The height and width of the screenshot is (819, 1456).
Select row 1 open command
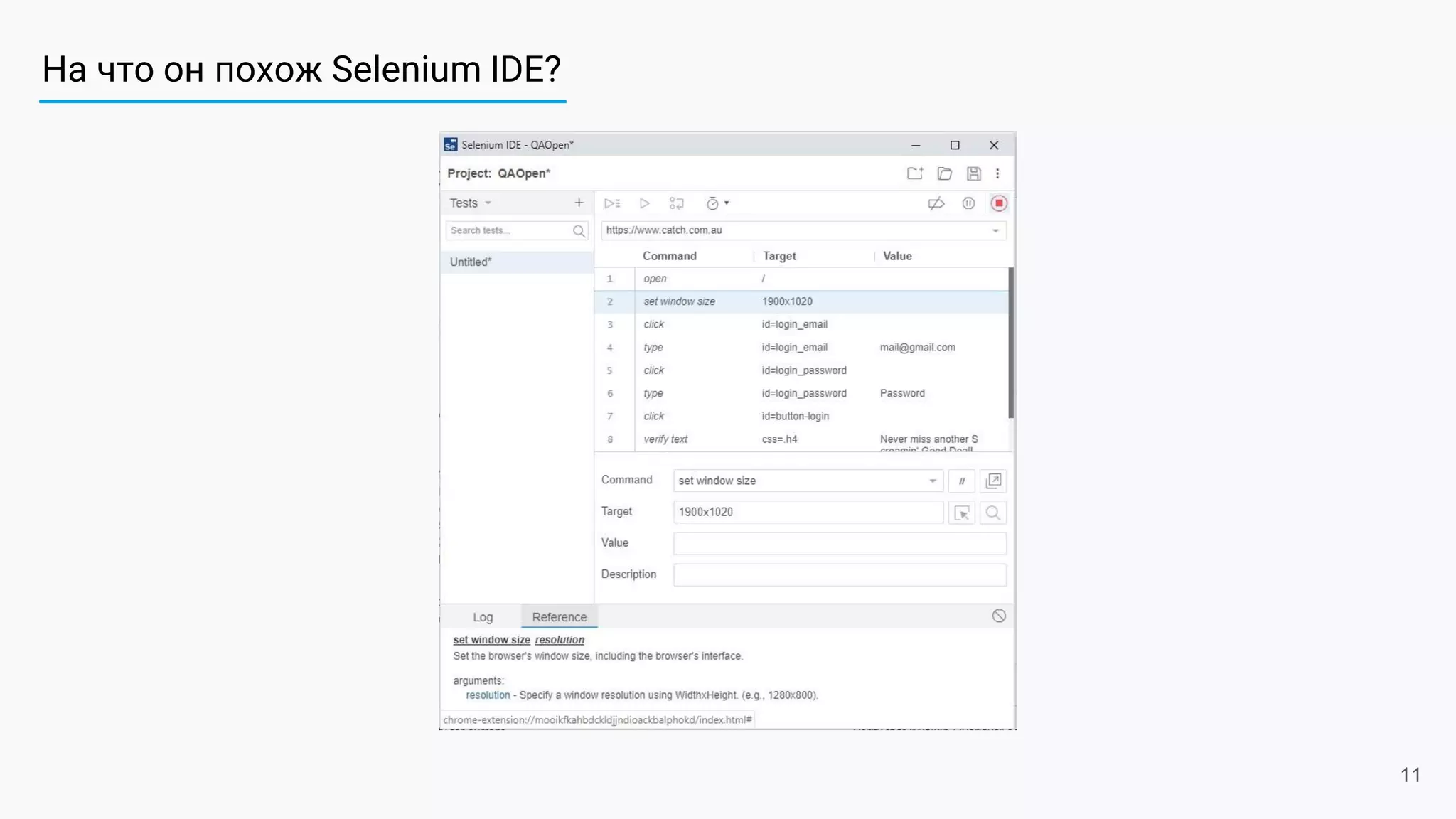coord(801,279)
